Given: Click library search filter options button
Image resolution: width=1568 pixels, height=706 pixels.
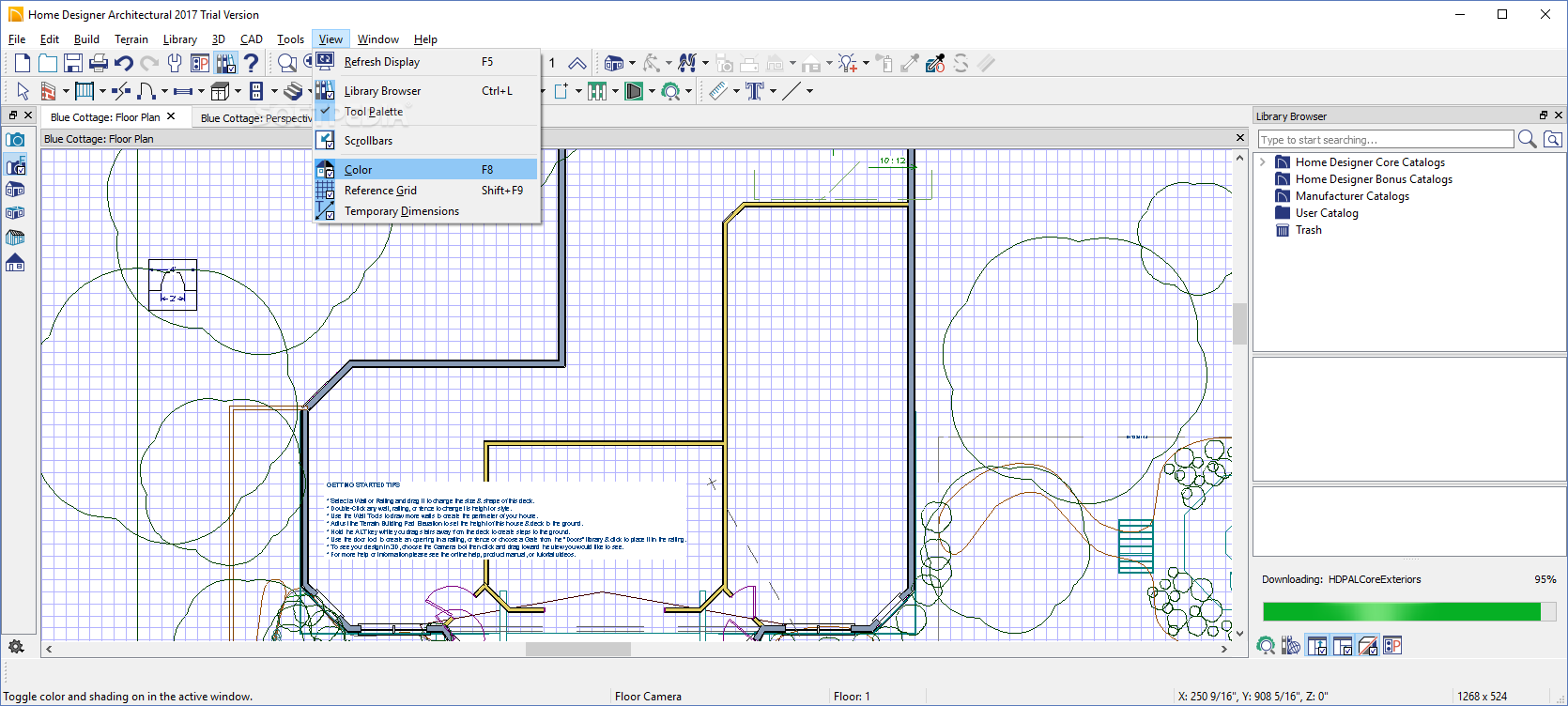Looking at the screenshot, I should pyautogui.click(x=1553, y=139).
